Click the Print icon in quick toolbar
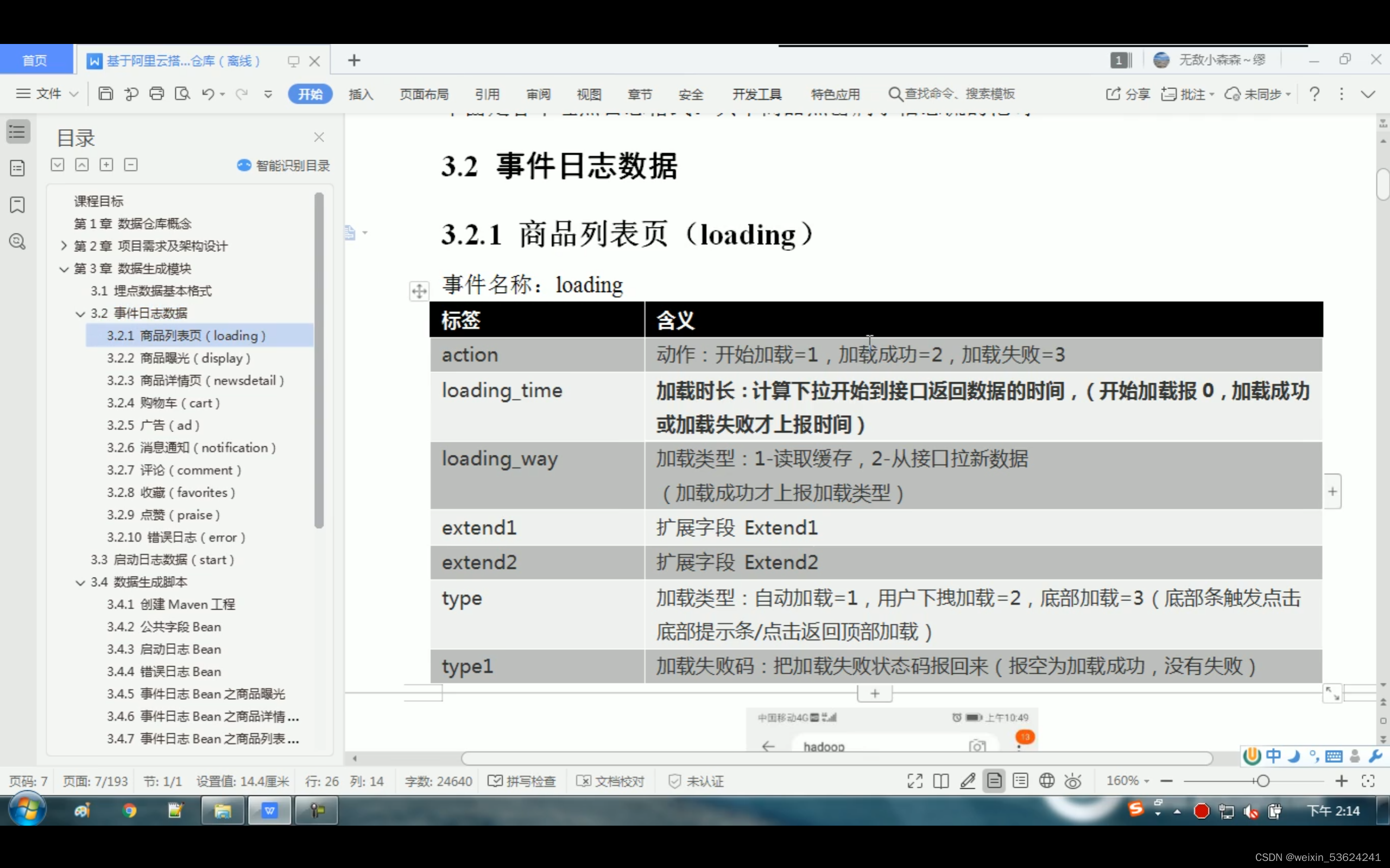Screen dimensions: 1390x868 (156, 93)
